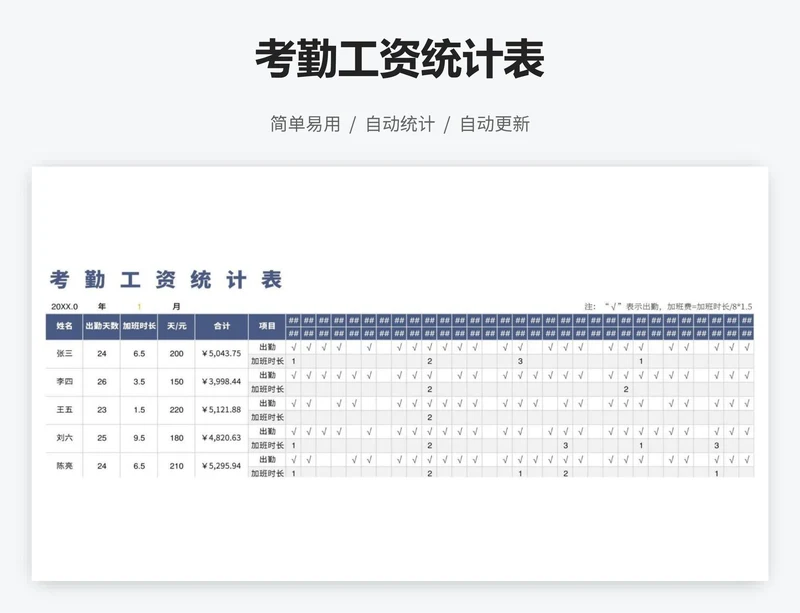Select the 20XX.0 year cell
The width and height of the screenshot is (800, 613).
(64, 306)
